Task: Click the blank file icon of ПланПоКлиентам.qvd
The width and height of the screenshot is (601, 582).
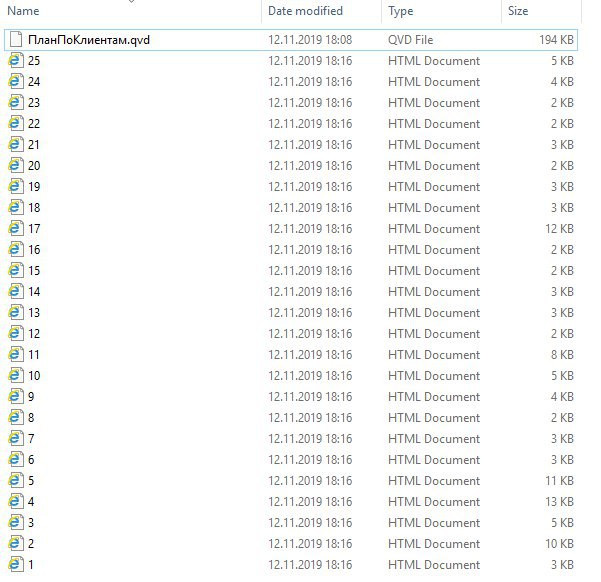Action: click(16, 39)
